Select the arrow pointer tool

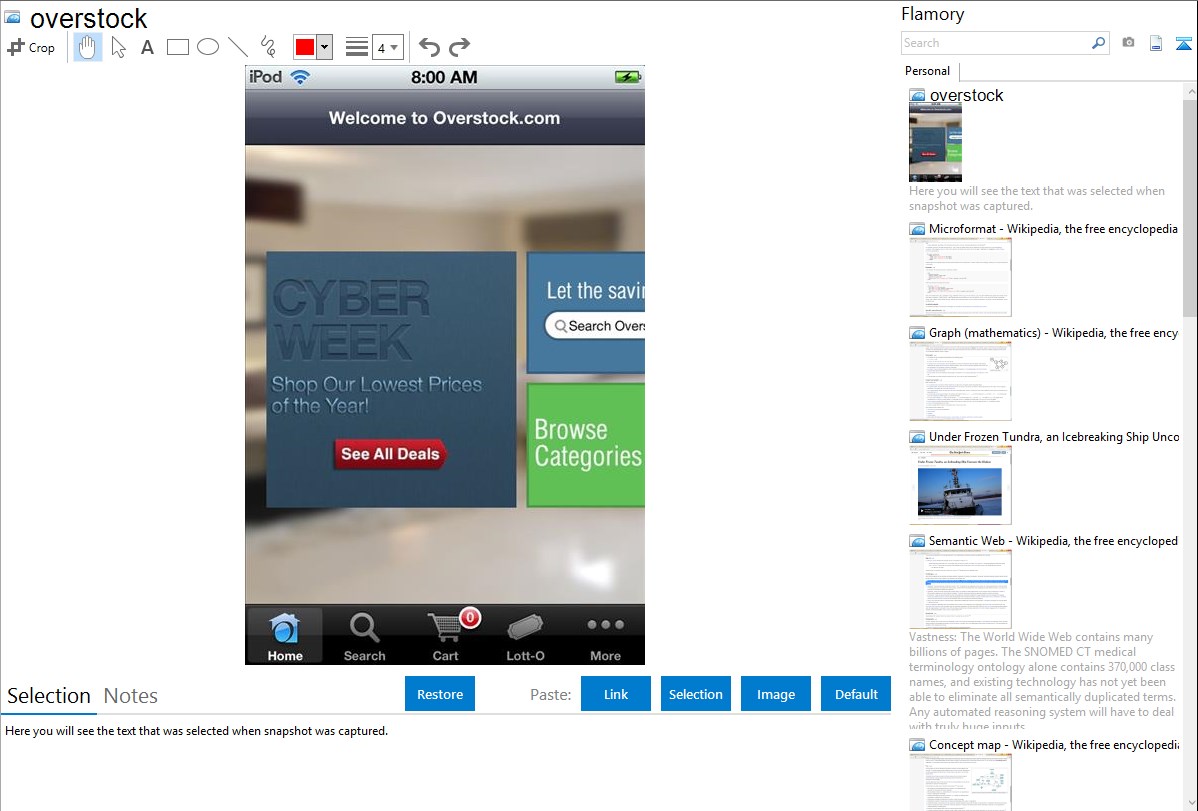click(x=118, y=47)
